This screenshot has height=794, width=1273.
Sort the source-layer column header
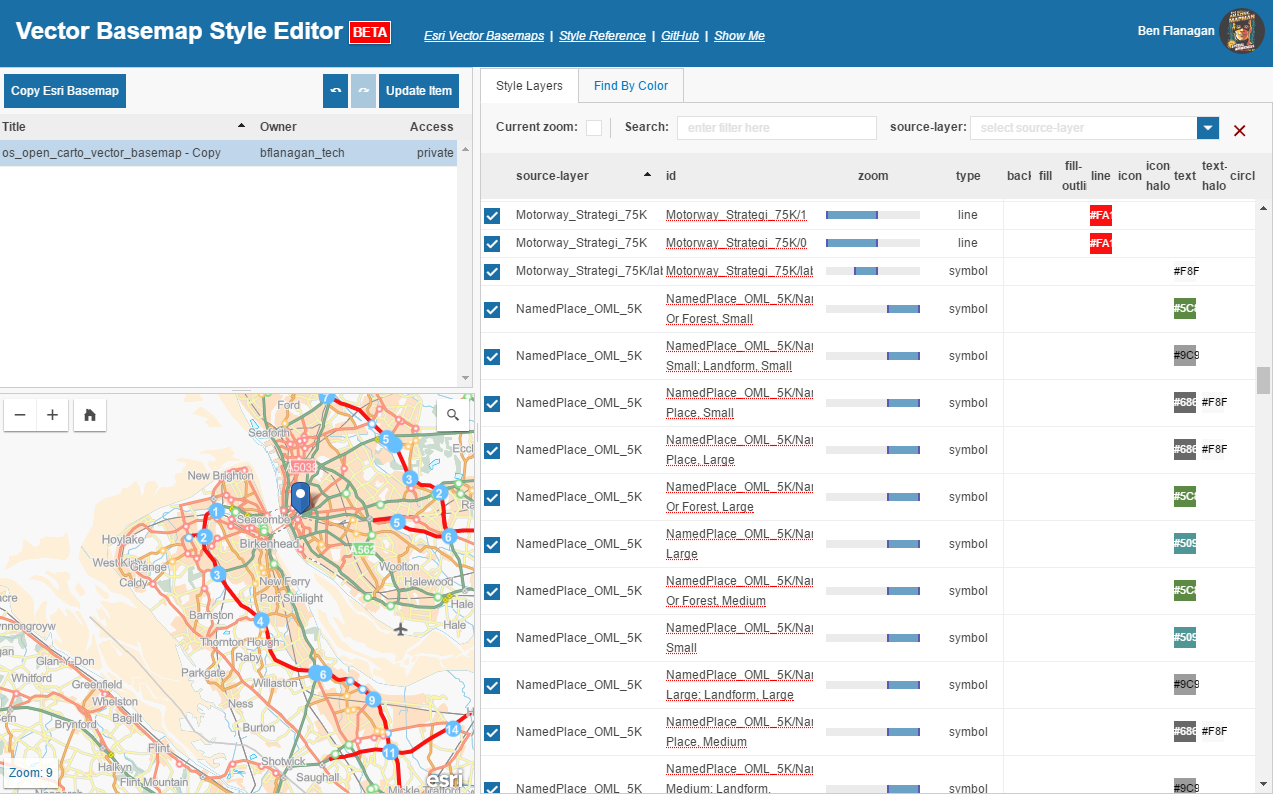coord(552,175)
